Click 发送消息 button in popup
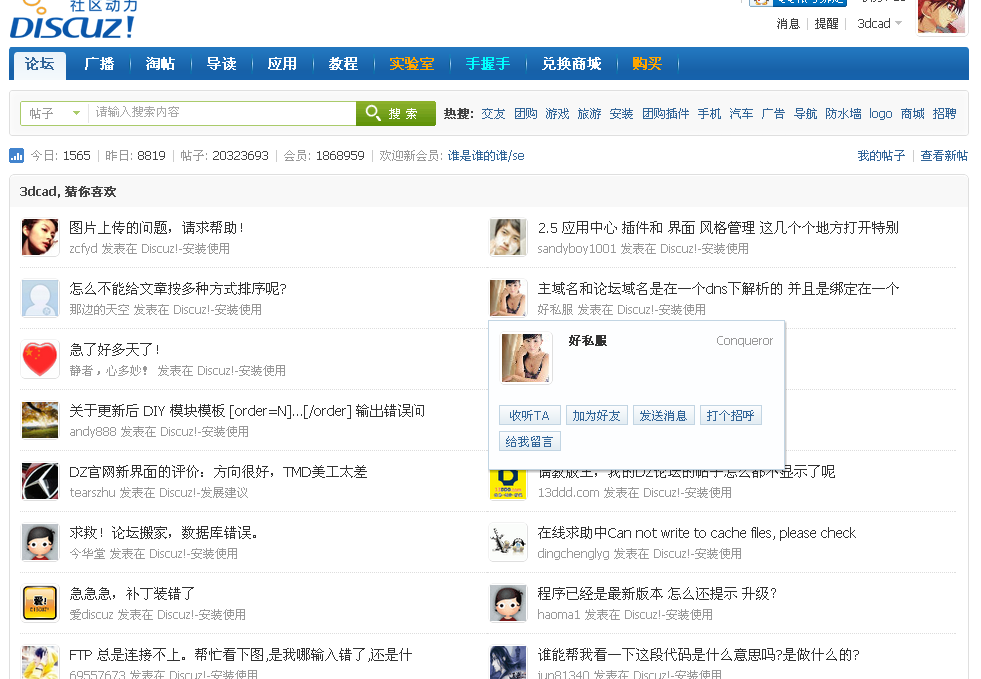The width and height of the screenshot is (981, 679). [x=663, y=416]
